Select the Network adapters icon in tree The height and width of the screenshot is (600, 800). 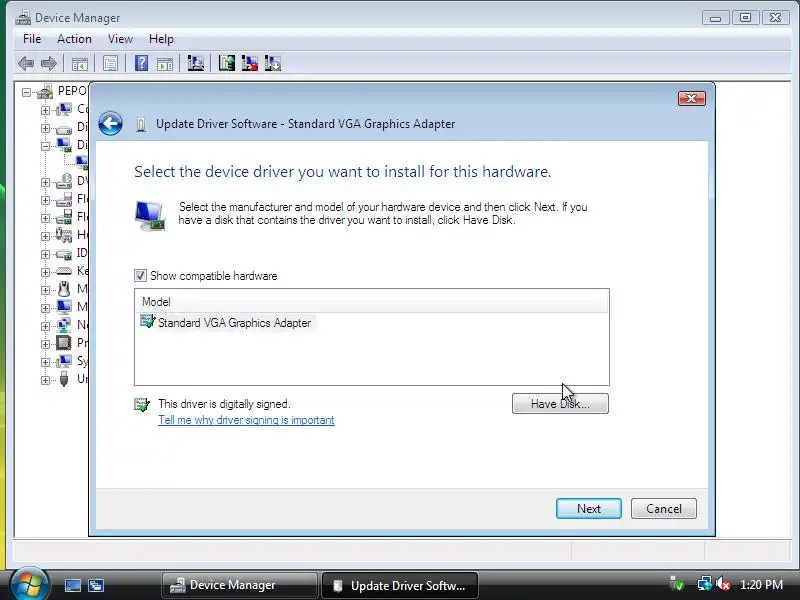(64, 325)
